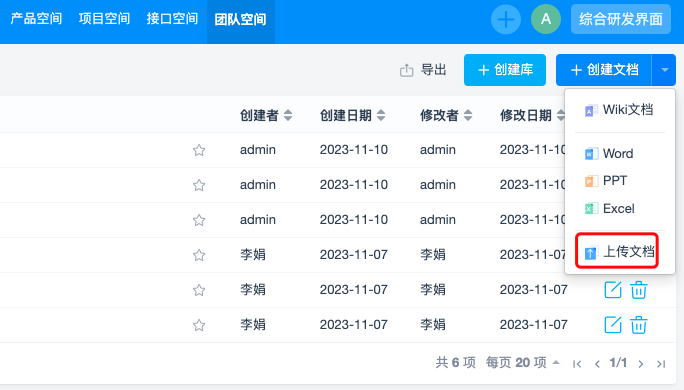Select 上传文档 from the menu
The width and height of the screenshot is (684, 390).
(x=619, y=252)
